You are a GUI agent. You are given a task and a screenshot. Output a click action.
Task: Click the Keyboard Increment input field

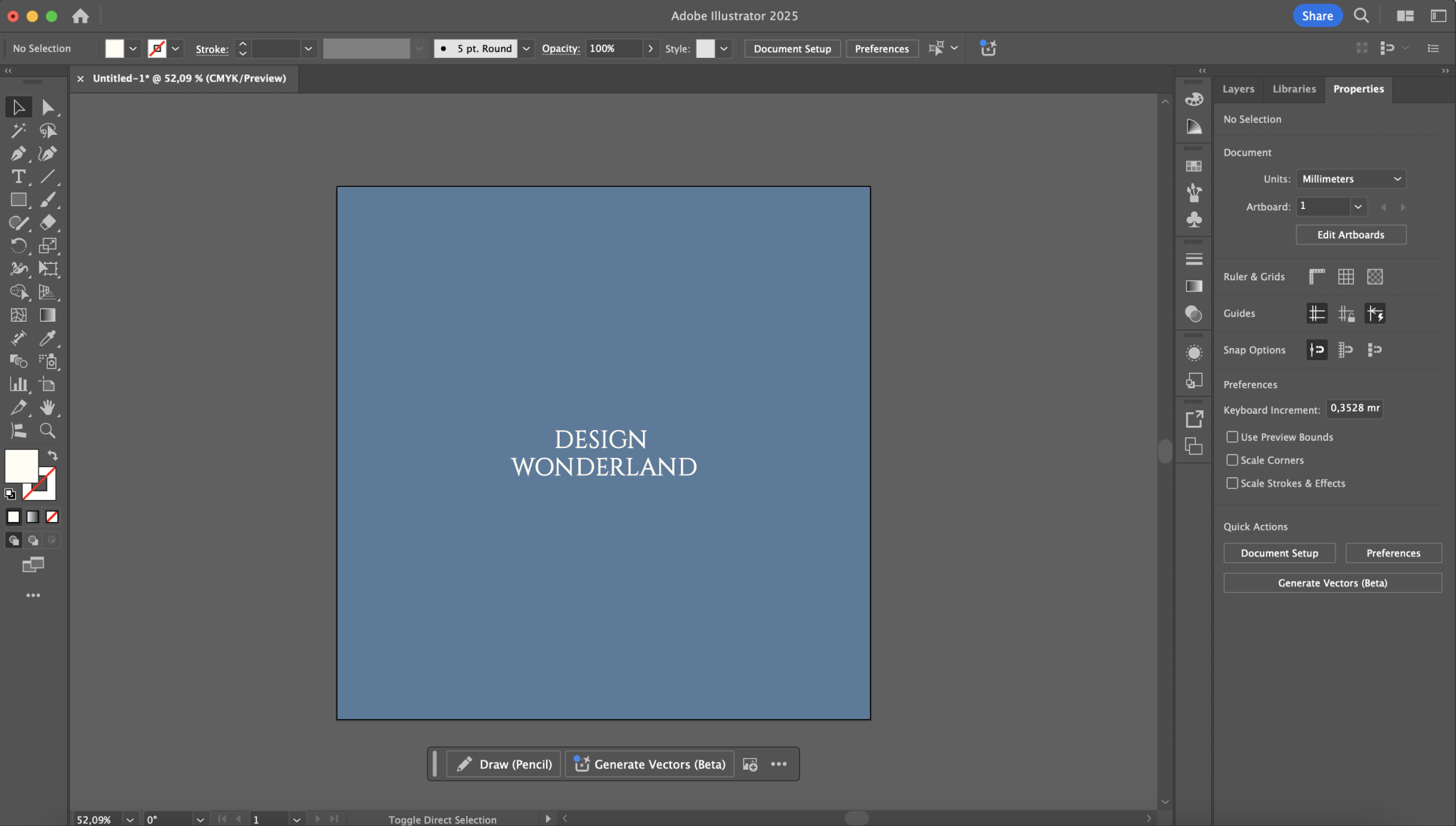tap(1354, 409)
